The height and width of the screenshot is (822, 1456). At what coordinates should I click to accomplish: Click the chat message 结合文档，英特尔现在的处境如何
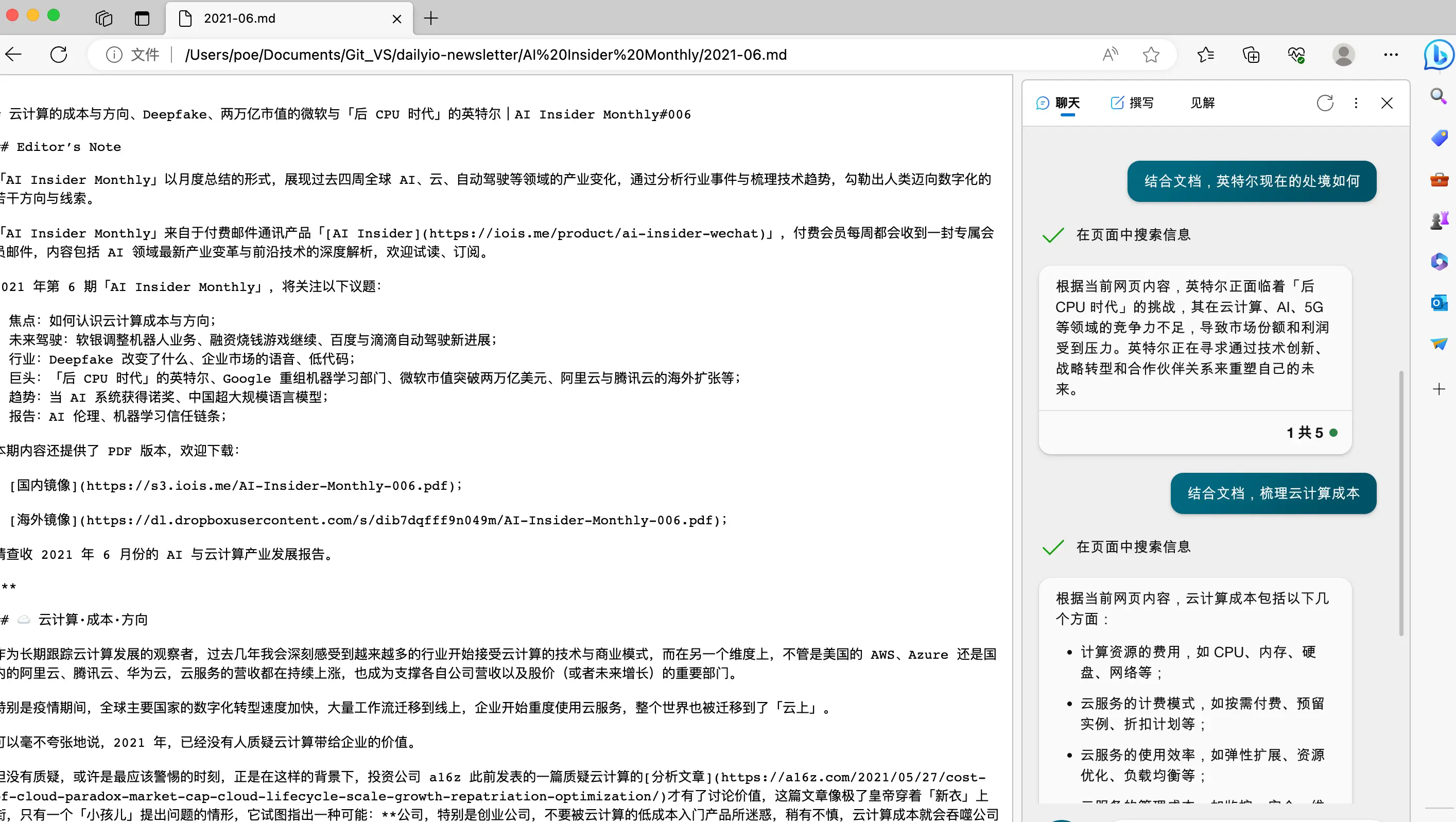tap(1252, 181)
